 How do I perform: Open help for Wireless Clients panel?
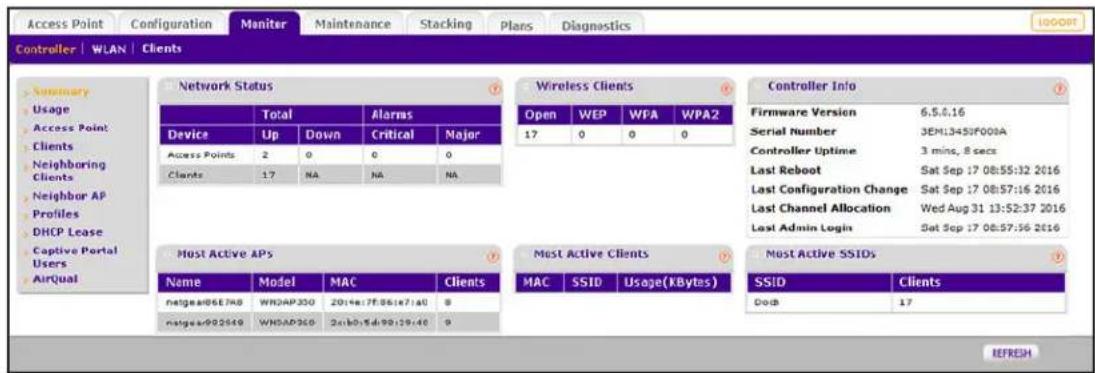click(x=726, y=89)
